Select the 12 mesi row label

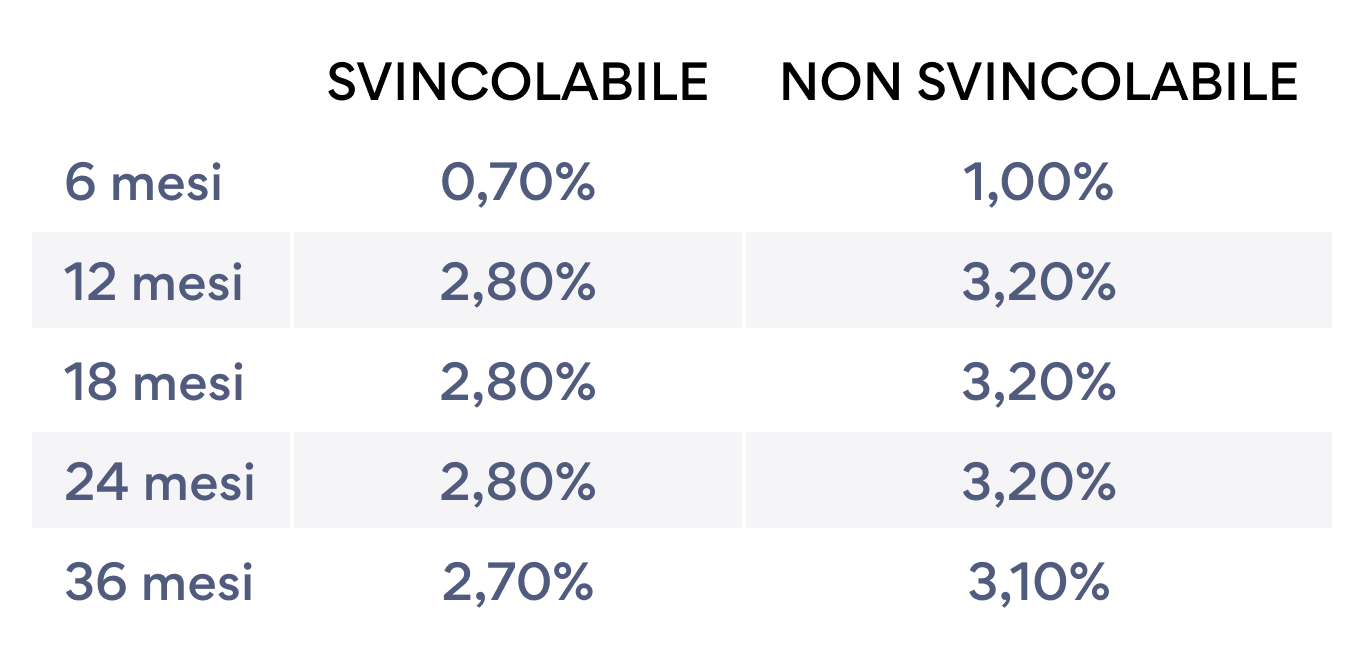tap(154, 283)
